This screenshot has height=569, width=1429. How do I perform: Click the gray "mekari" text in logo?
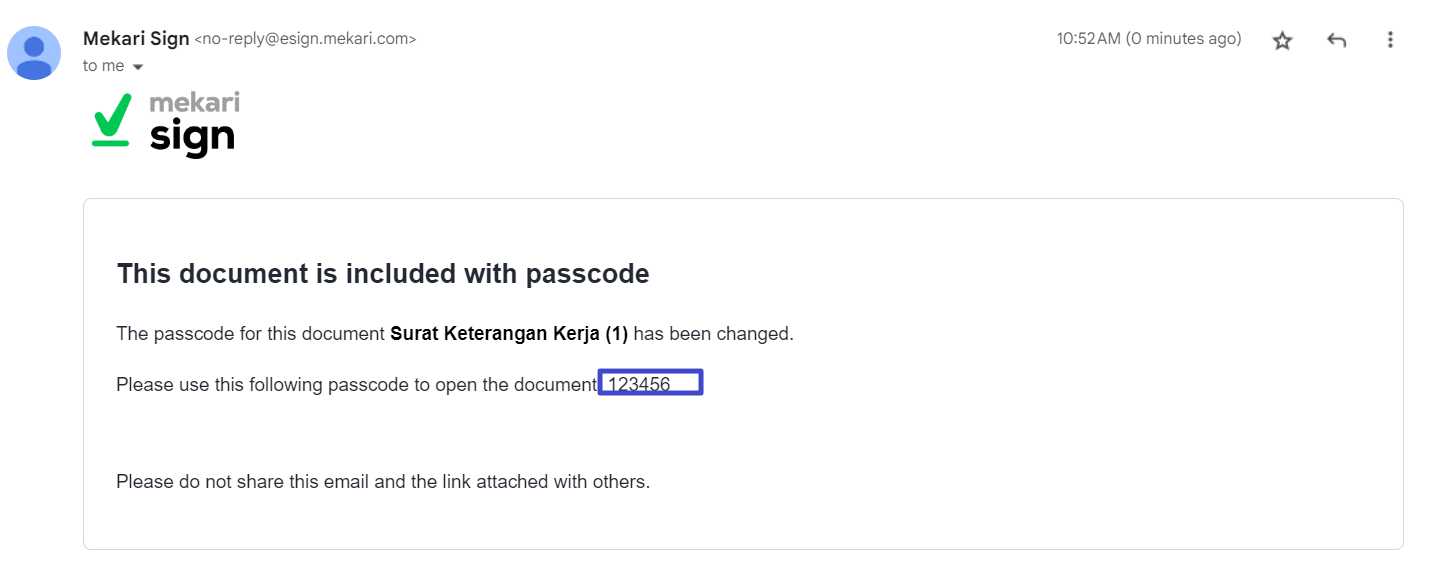tap(194, 102)
